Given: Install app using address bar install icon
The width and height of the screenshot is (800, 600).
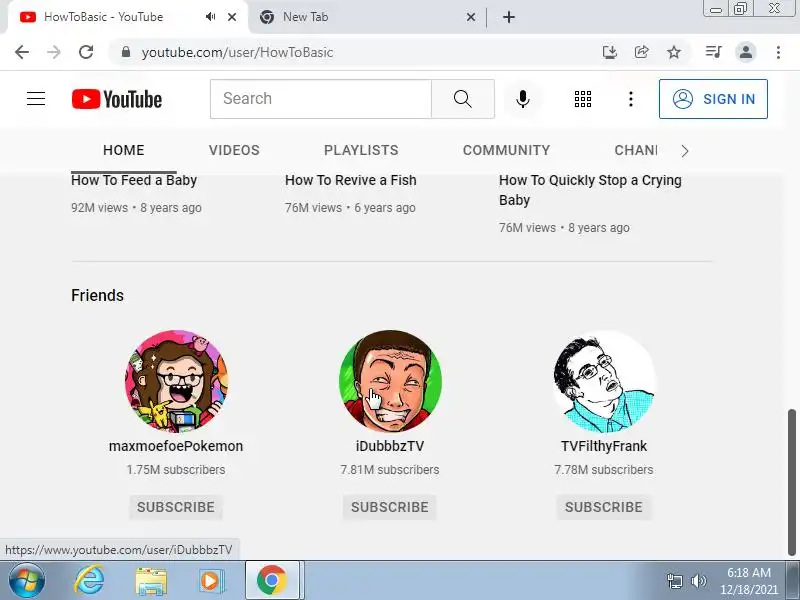Looking at the screenshot, I should click(x=610, y=52).
